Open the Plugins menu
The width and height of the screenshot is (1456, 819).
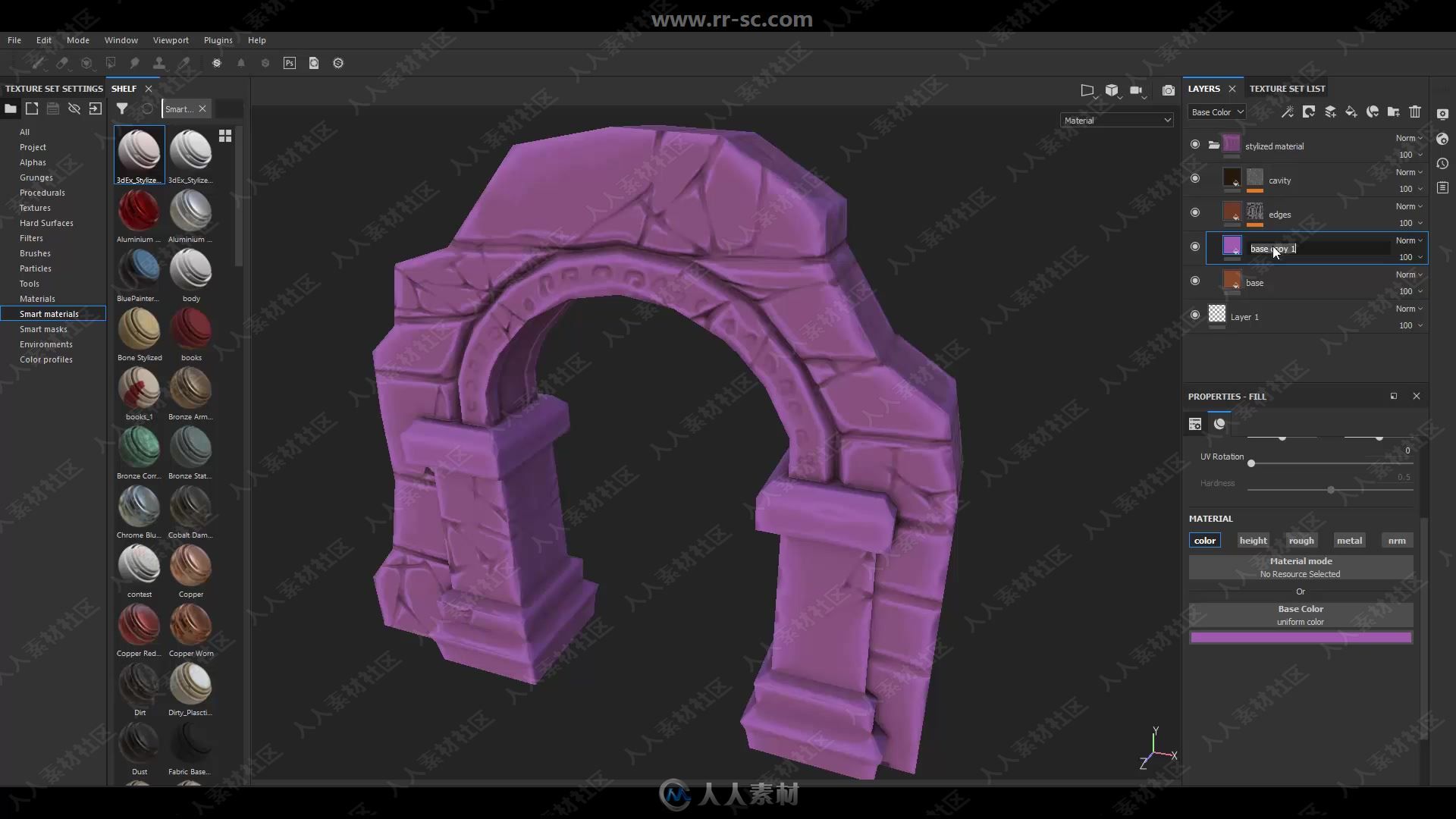coord(218,40)
